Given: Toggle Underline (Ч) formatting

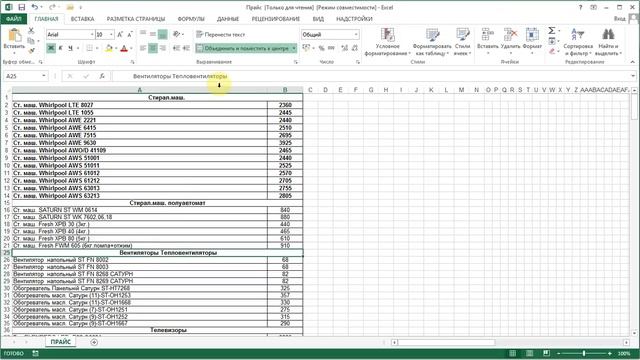Looking at the screenshot, I should coord(70,48).
